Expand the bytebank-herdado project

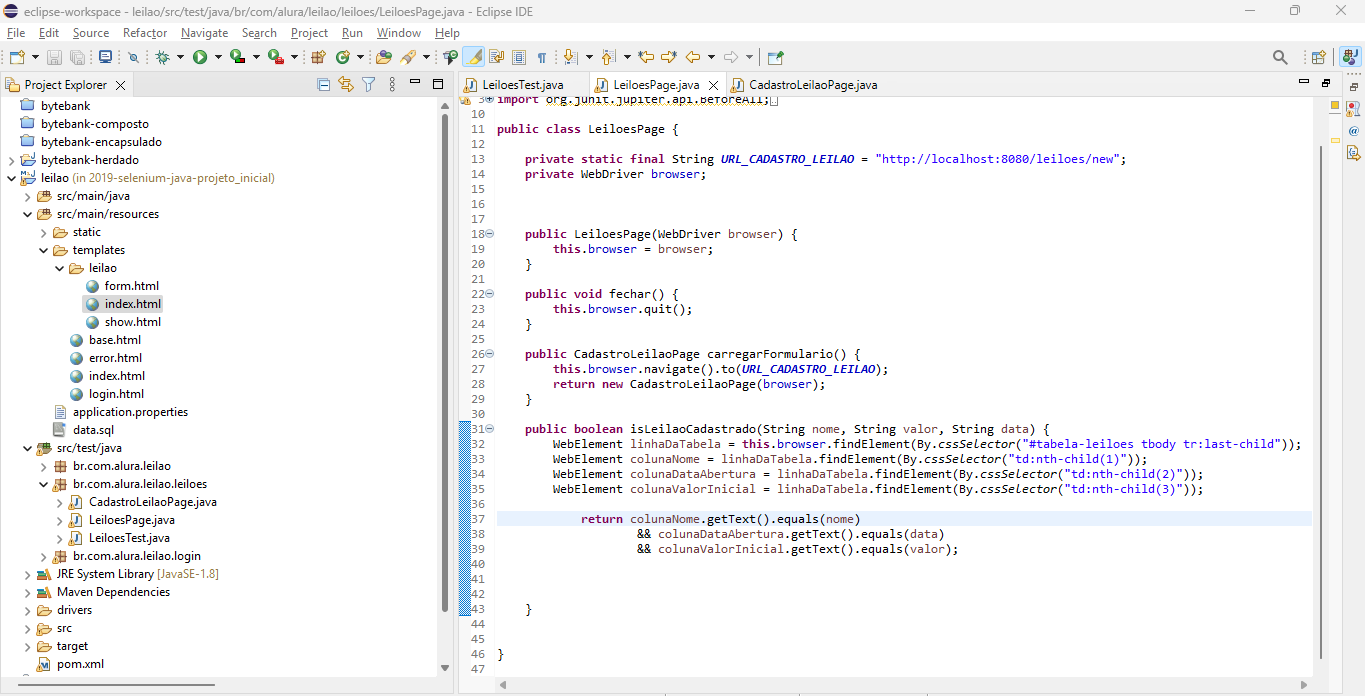[12, 160]
